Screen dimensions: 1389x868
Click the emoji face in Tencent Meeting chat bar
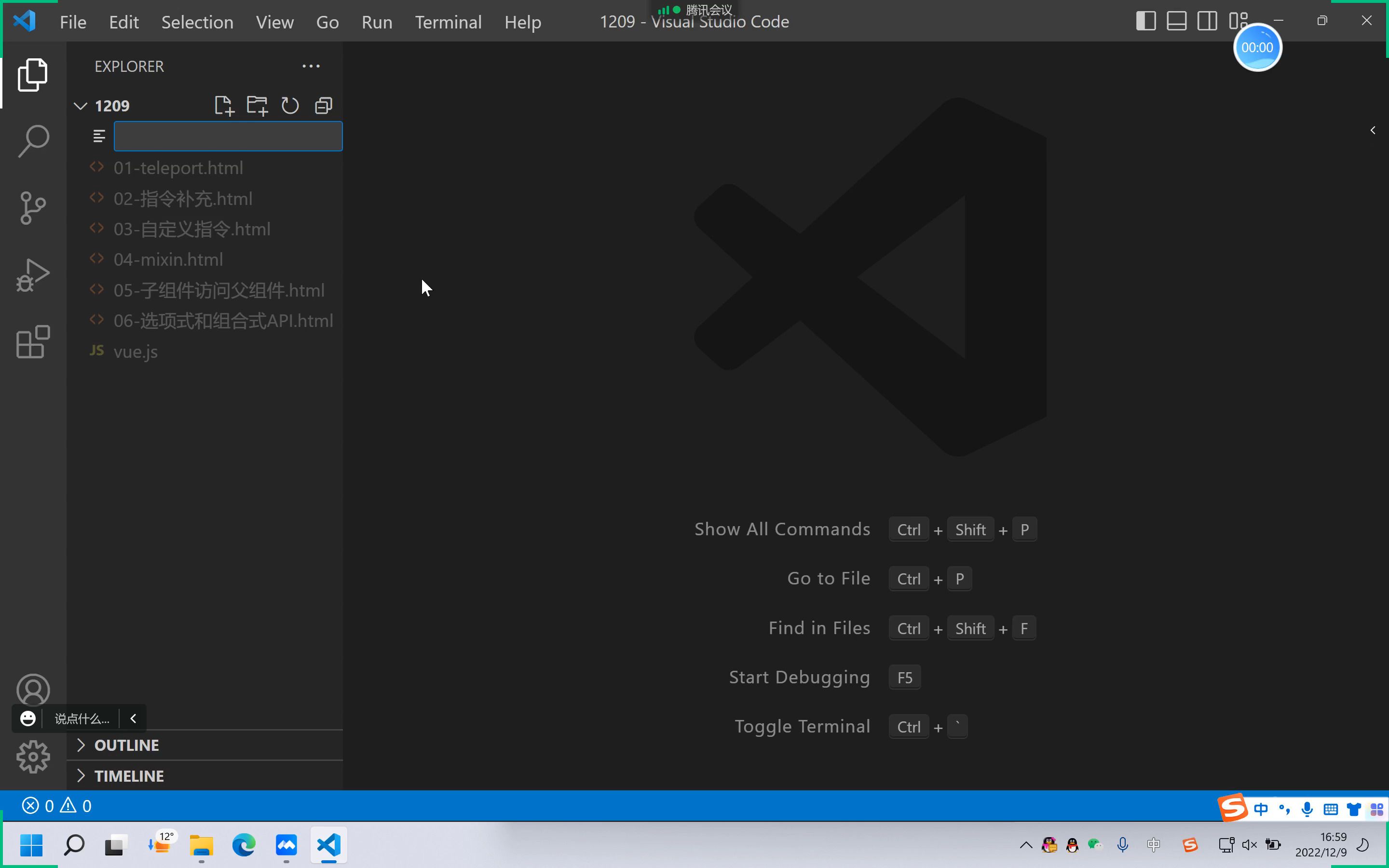(x=27, y=718)
